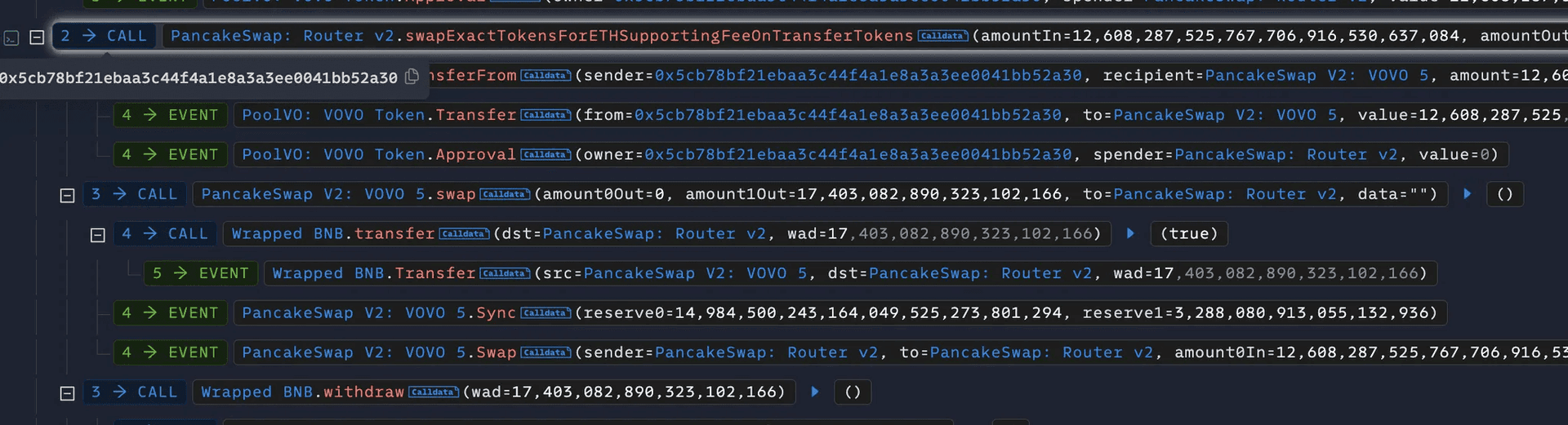Toggle return value arrow of Wrapped BNB.transfer

[1130, 234]
